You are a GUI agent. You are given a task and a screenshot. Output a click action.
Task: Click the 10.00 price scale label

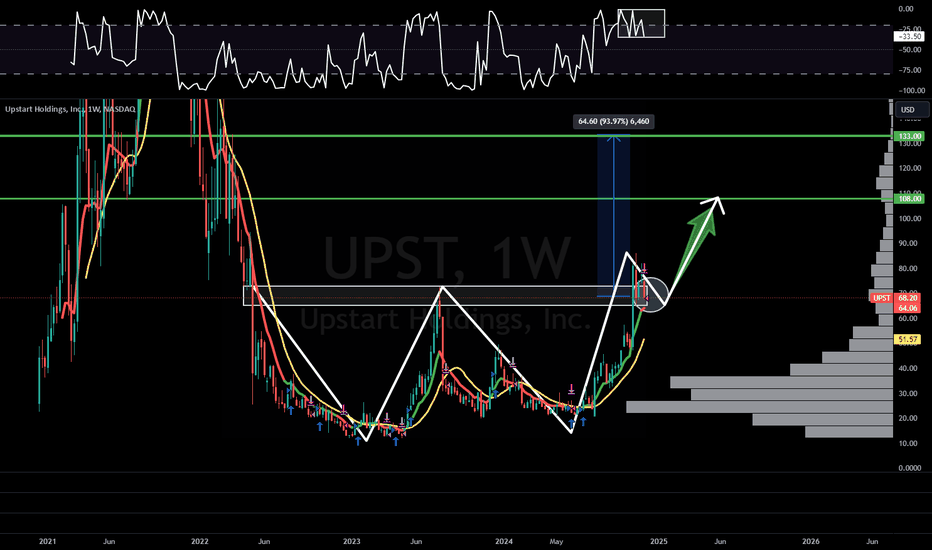[909, 443]
